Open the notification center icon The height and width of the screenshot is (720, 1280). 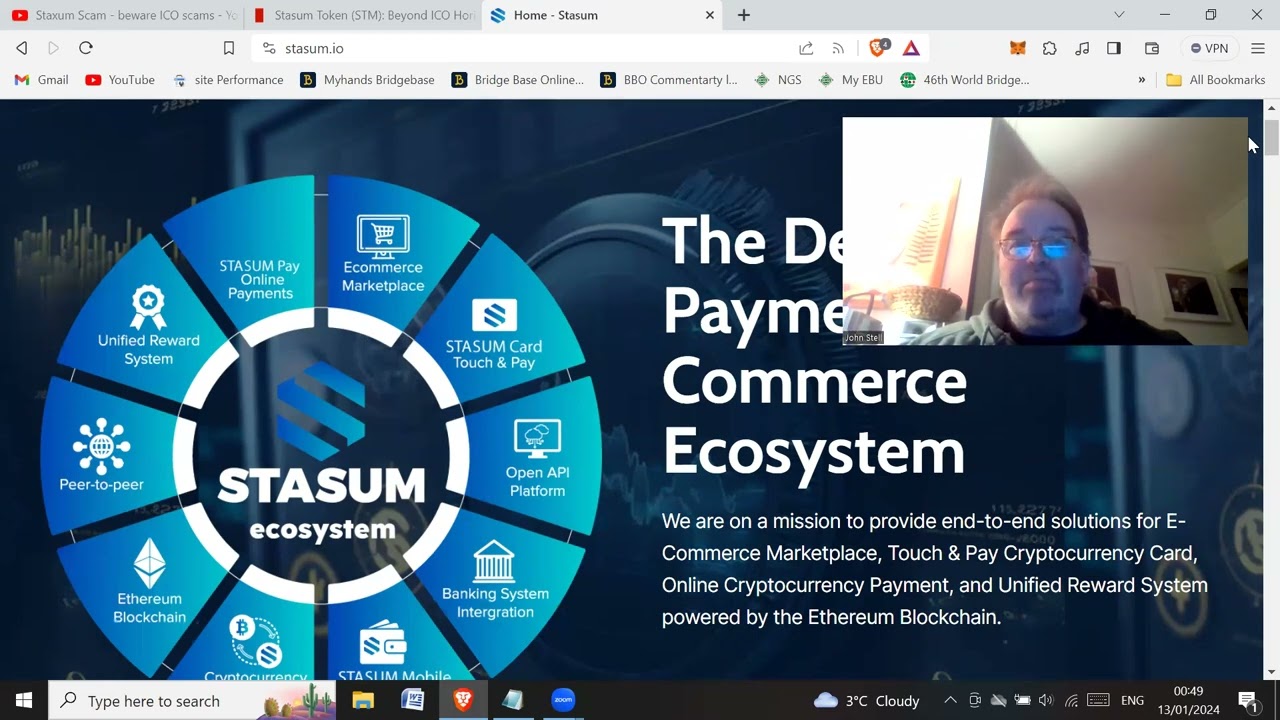(1248, 700)
